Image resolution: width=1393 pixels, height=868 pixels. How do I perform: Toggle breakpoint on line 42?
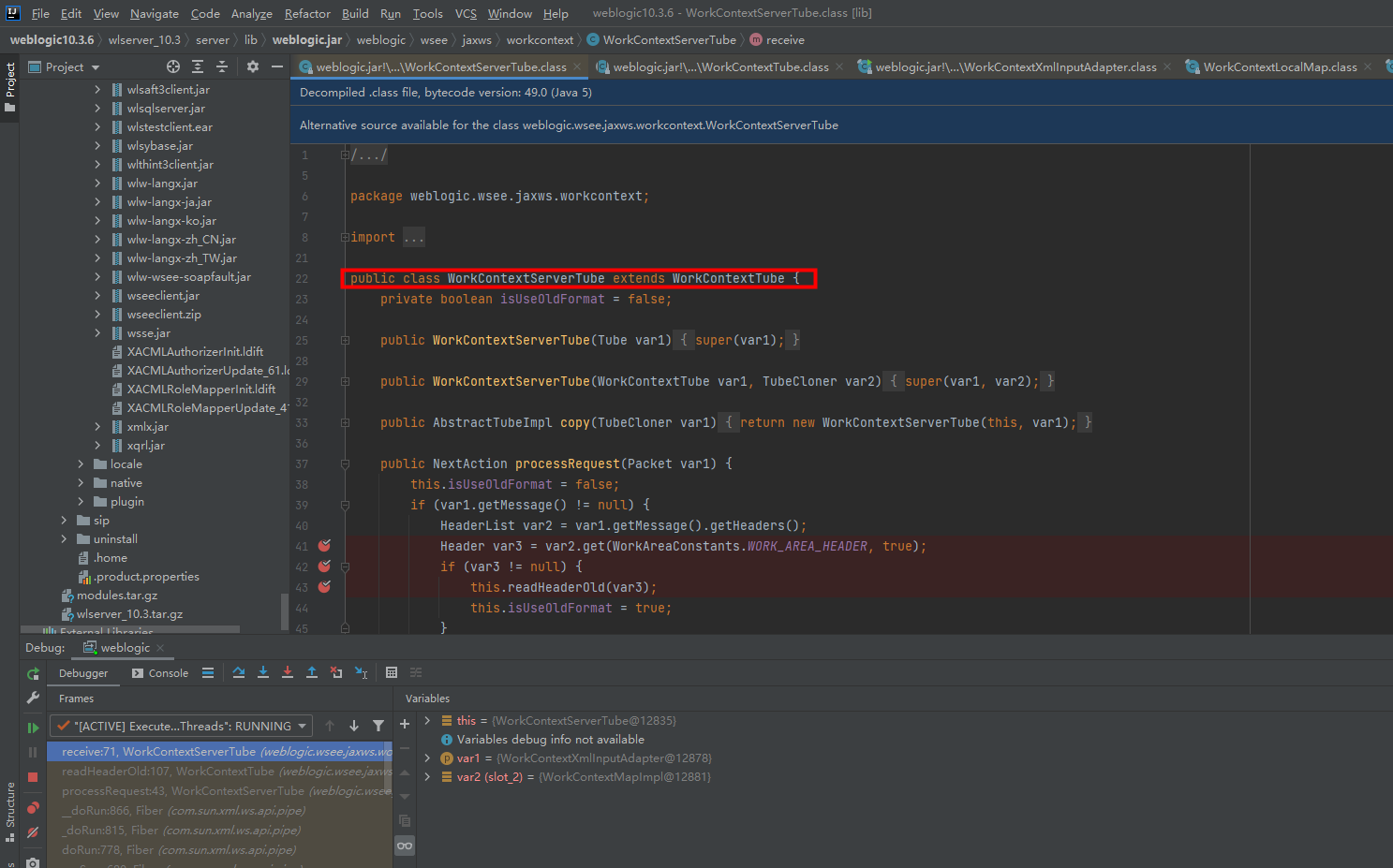tap(324, 566)
